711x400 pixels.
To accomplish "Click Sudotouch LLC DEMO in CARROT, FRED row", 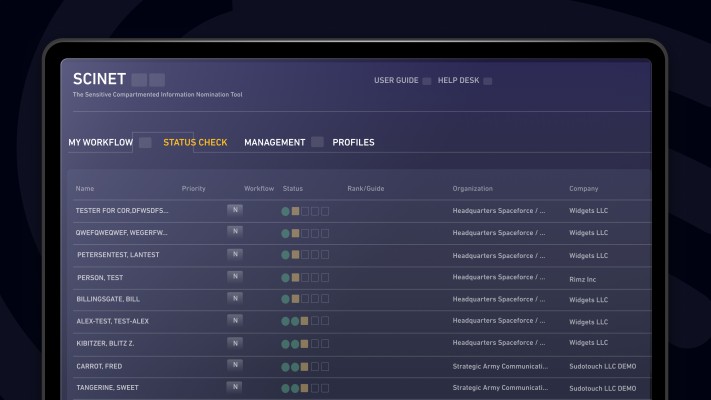I will tap(603, 366).
